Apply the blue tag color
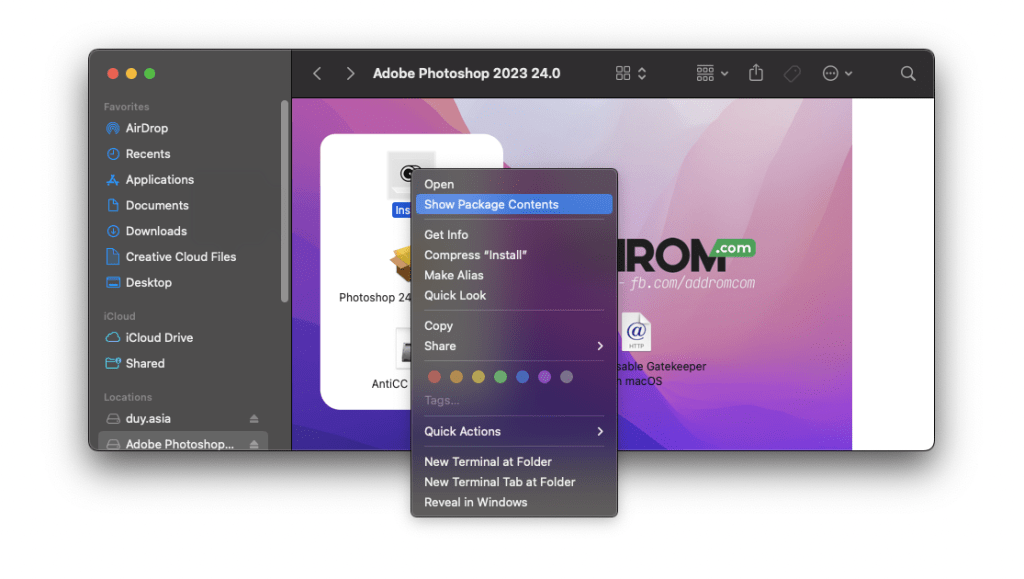Image resolution: width=1024 pixels, height=579 pixels. pos(522,377)
